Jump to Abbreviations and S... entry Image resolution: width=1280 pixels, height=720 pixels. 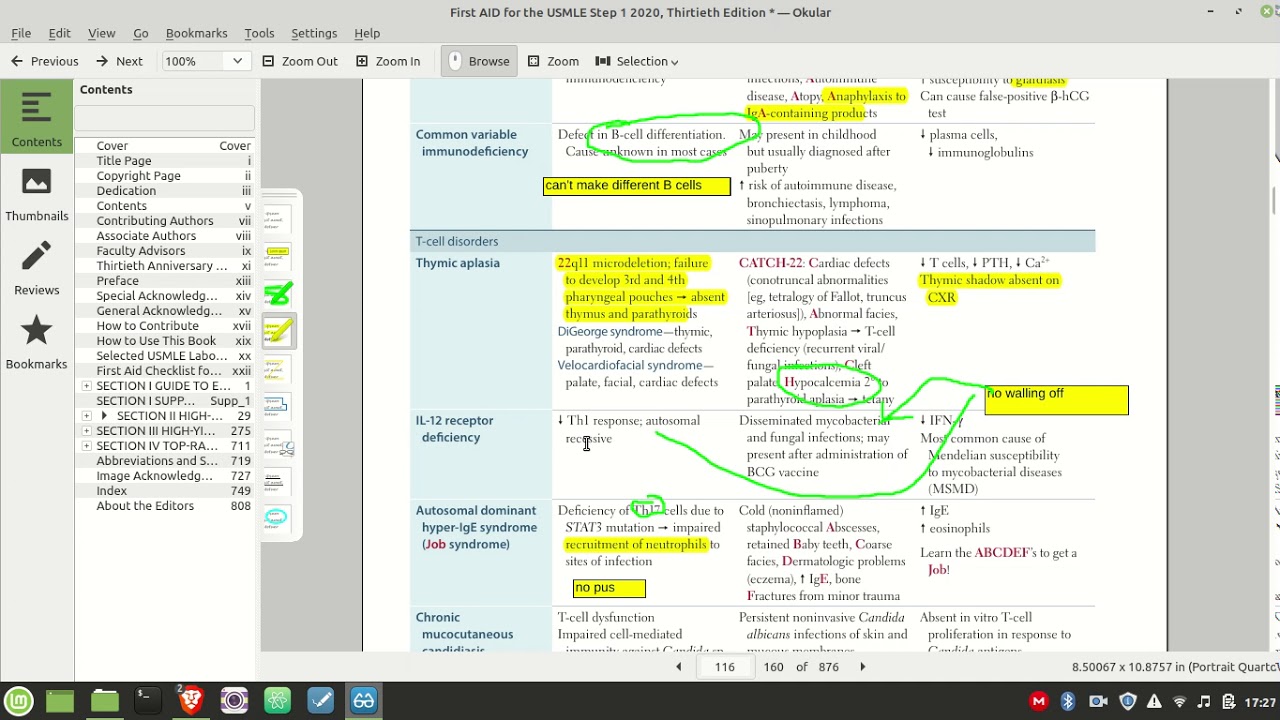point(166,461)
